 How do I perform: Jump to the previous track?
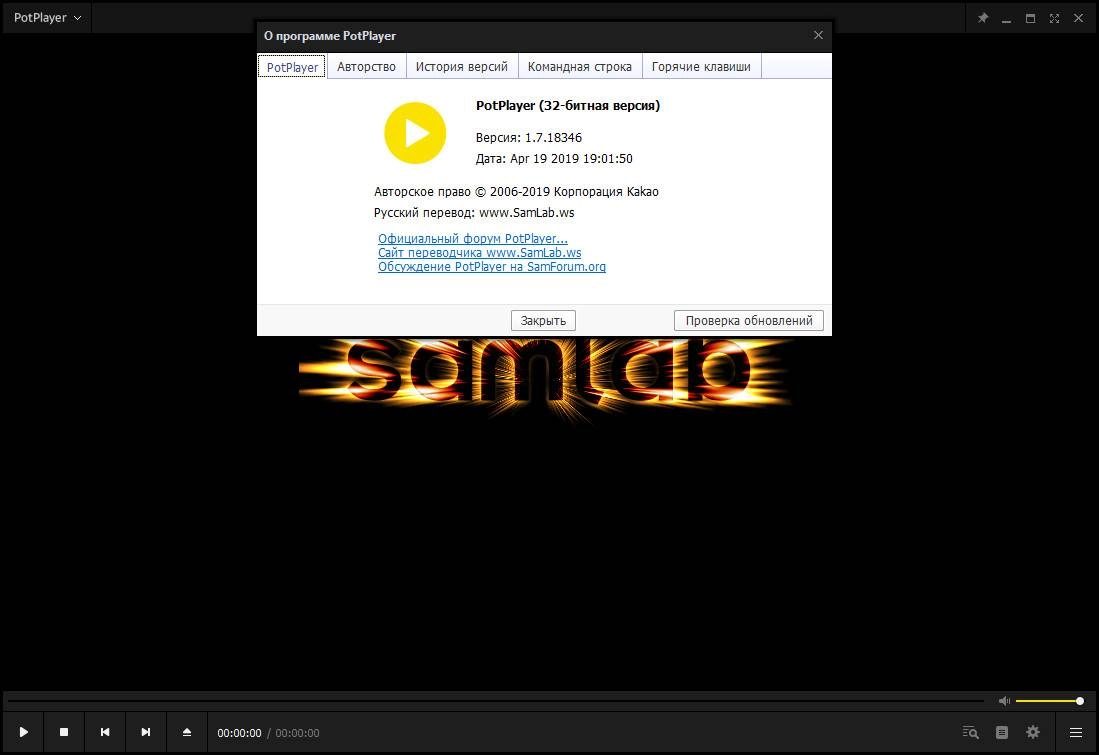coord(104,732)
